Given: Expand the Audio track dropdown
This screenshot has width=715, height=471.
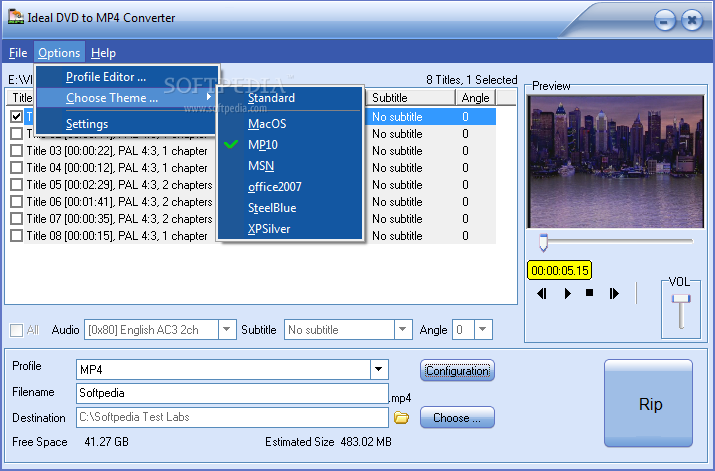Looking at the screenshot, I should click(227, 330).
